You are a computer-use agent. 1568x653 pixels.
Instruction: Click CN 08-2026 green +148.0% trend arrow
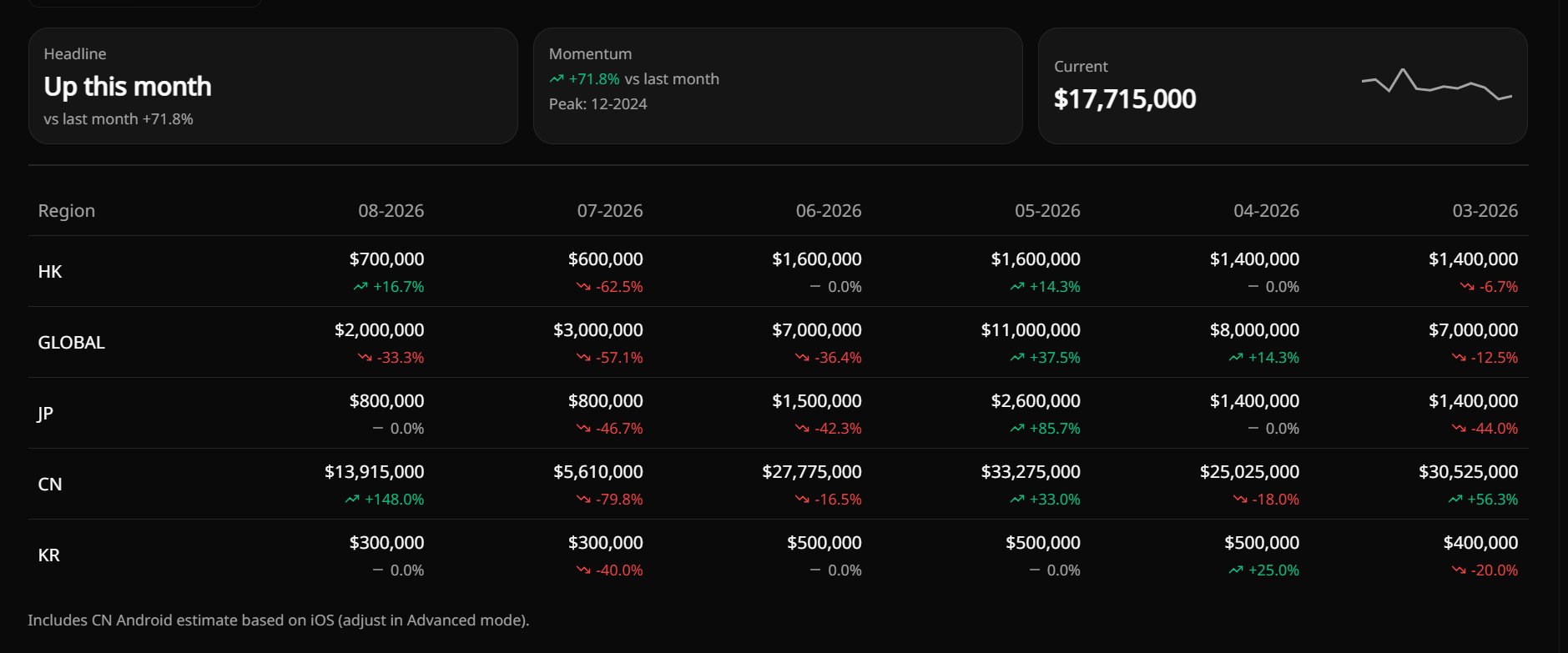tap(352, 500)
